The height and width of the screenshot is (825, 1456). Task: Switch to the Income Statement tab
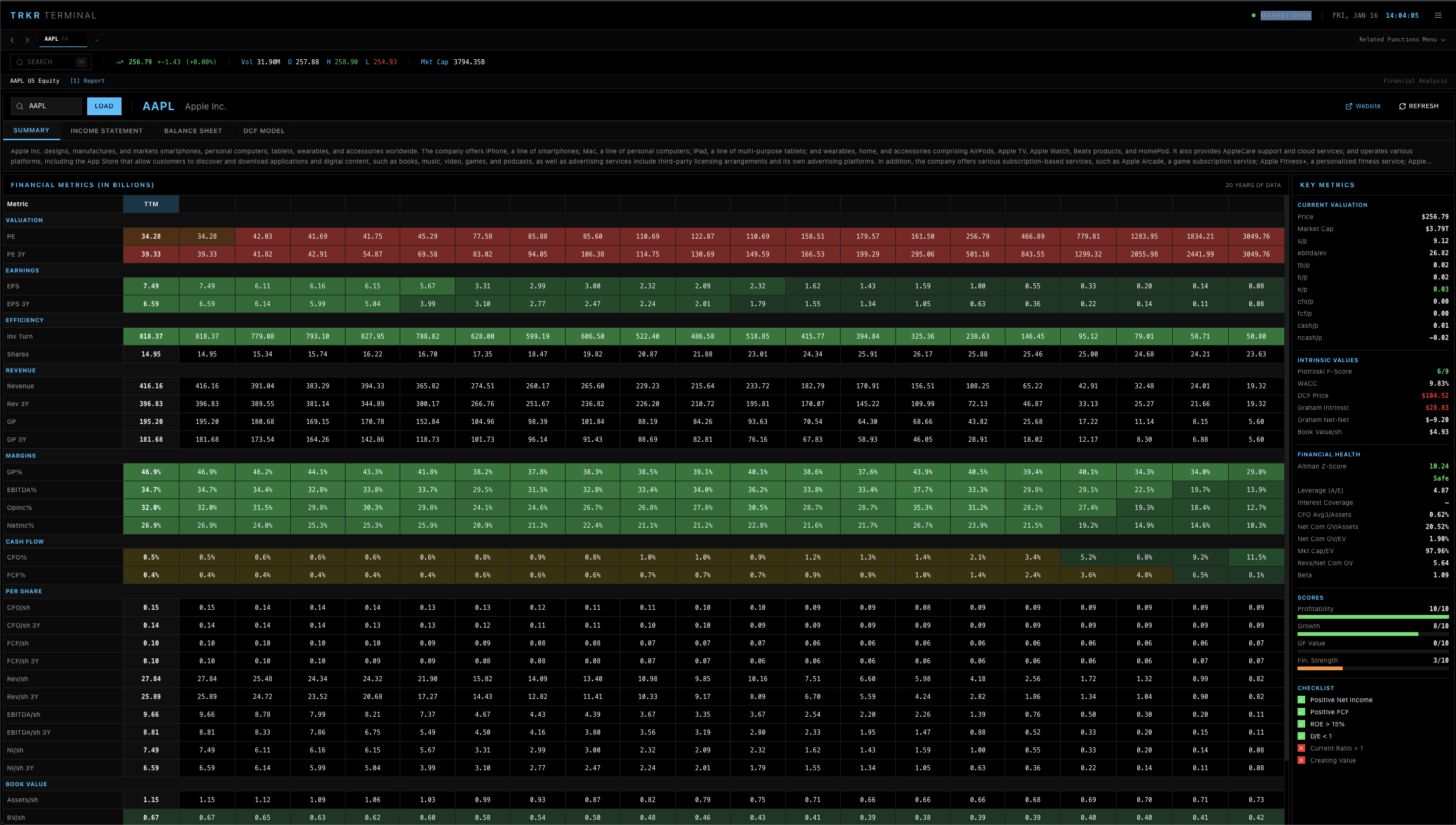106,130
